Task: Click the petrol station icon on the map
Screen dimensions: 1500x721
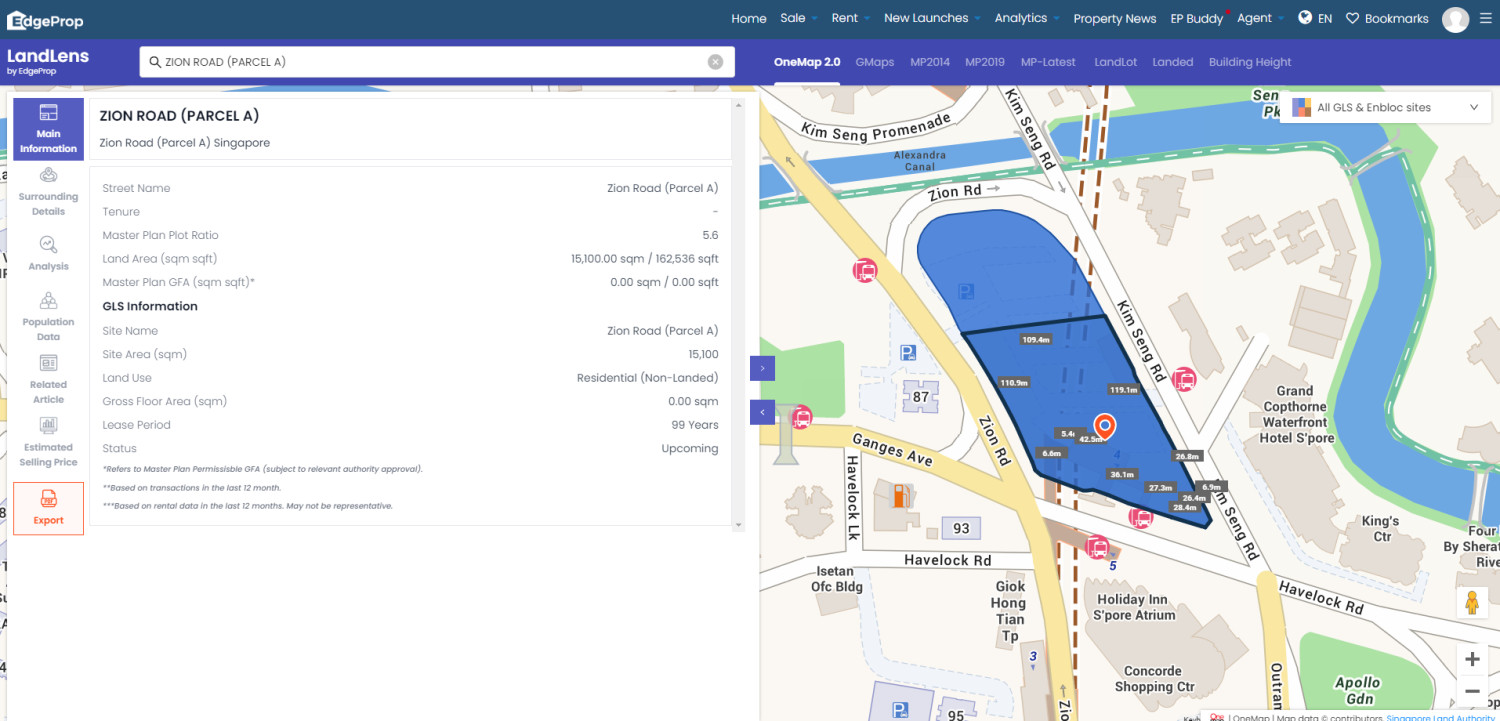Action: pos(900,496)
